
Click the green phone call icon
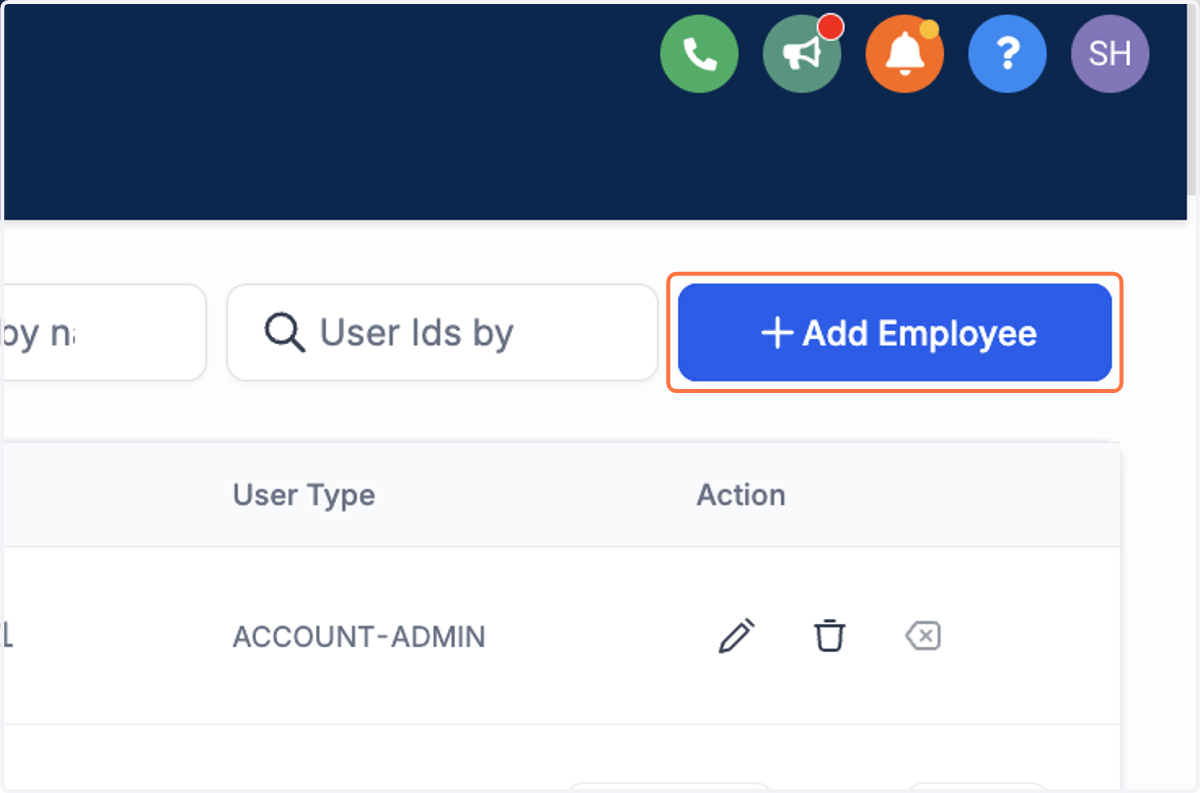699,54
